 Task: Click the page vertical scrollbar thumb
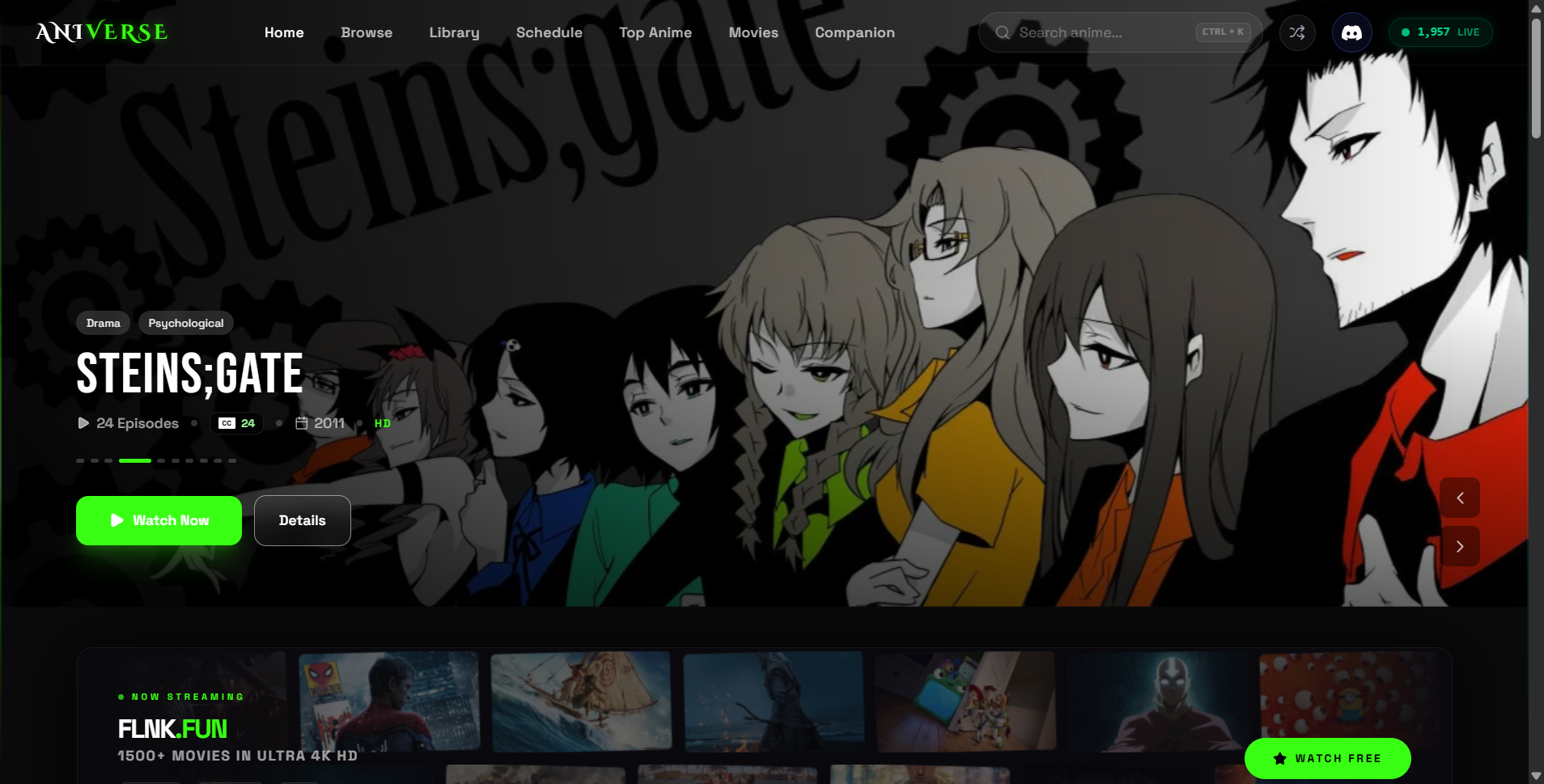[x=1536, y=78]
